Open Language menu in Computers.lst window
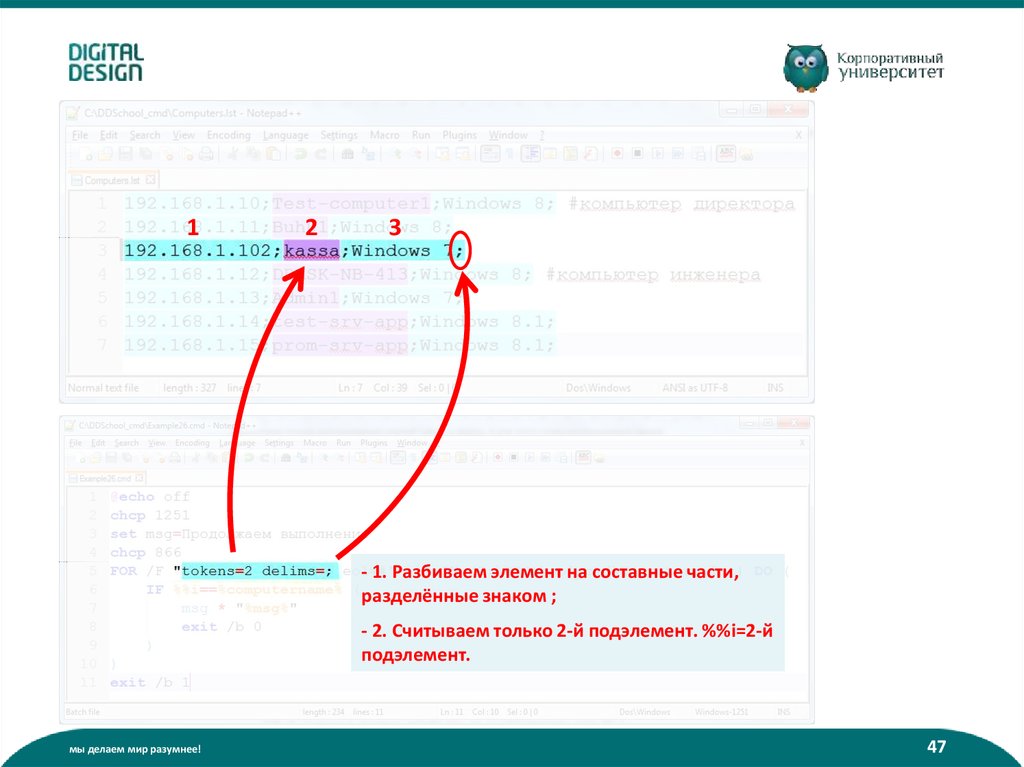 [285, 135]
